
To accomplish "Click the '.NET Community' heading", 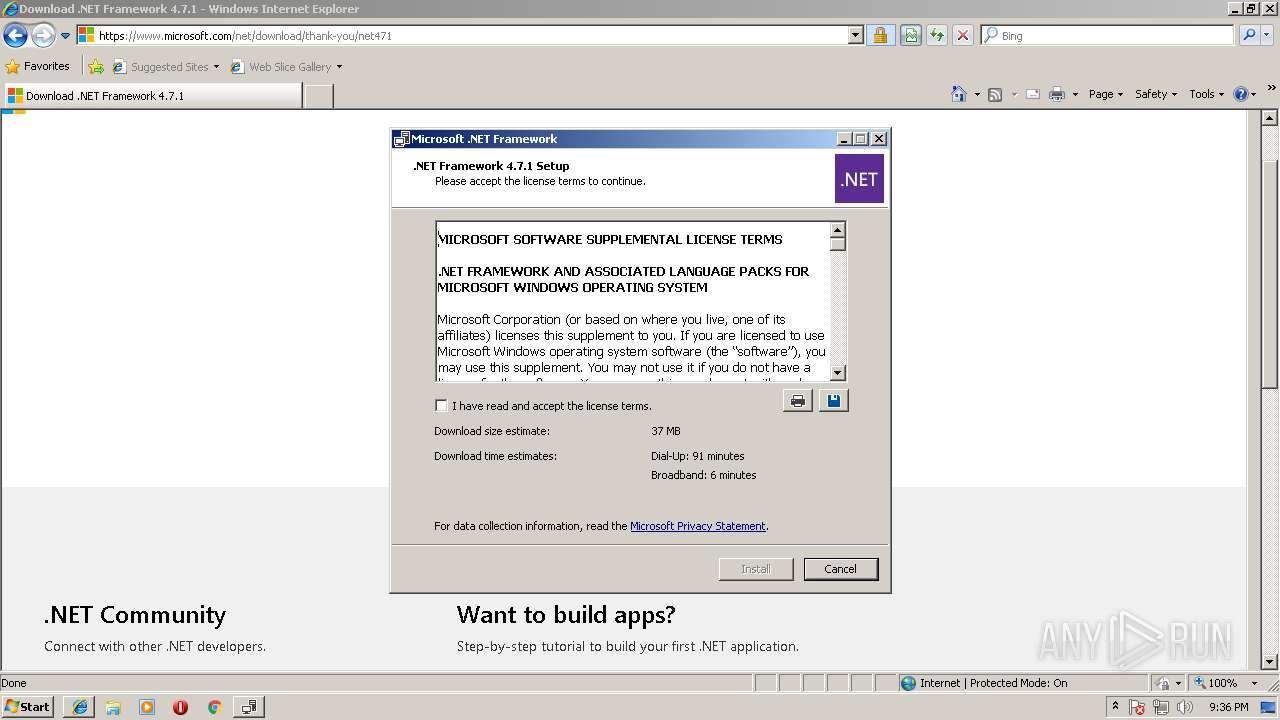I will [x=135, y=615].
